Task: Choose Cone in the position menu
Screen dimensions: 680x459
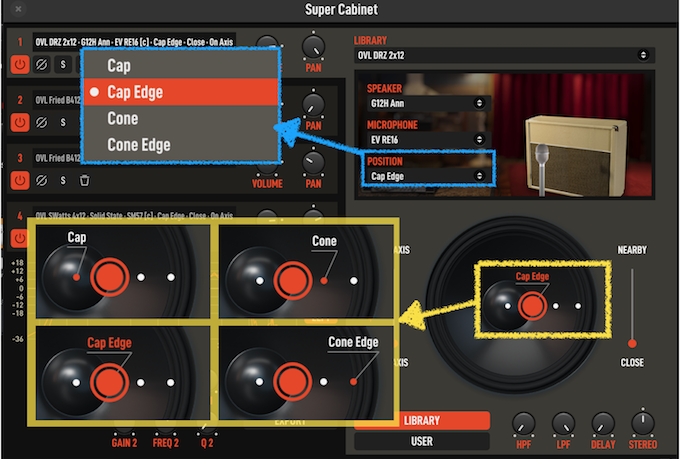Action: pyautogui.click(x=181, y=118)
